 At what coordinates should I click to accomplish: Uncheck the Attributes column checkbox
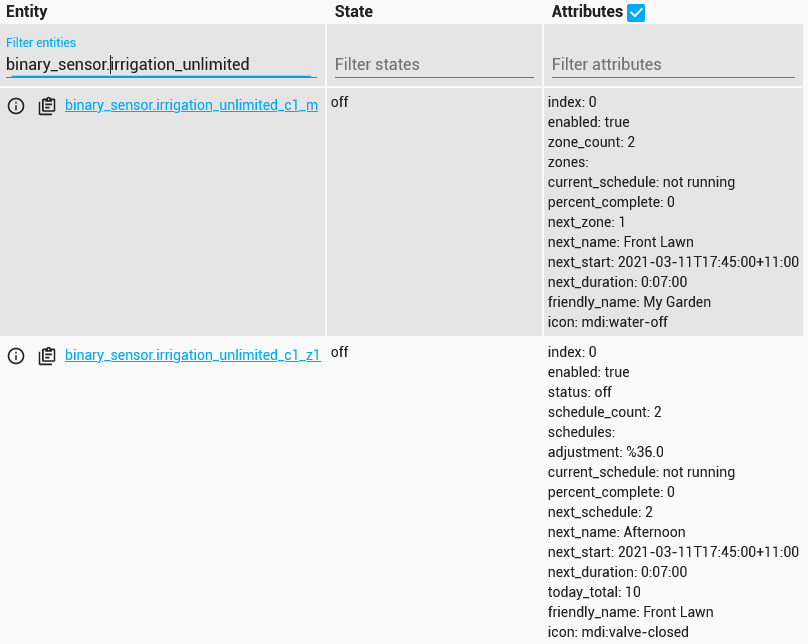pos(636,12)
